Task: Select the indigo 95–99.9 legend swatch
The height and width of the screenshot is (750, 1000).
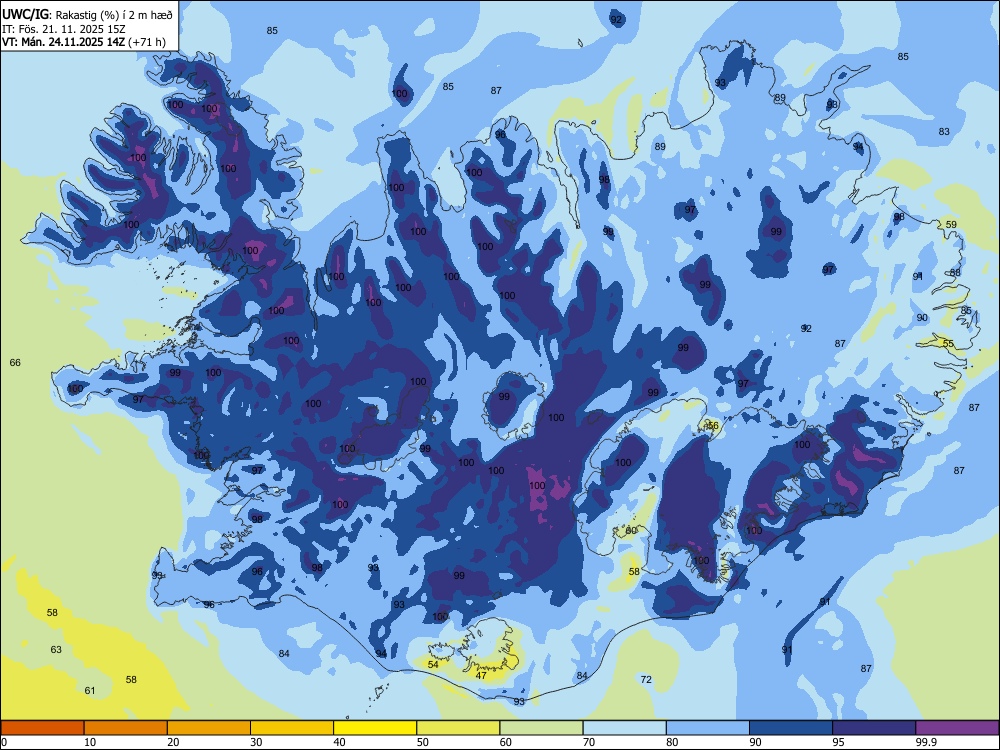Action: [874, 728]
